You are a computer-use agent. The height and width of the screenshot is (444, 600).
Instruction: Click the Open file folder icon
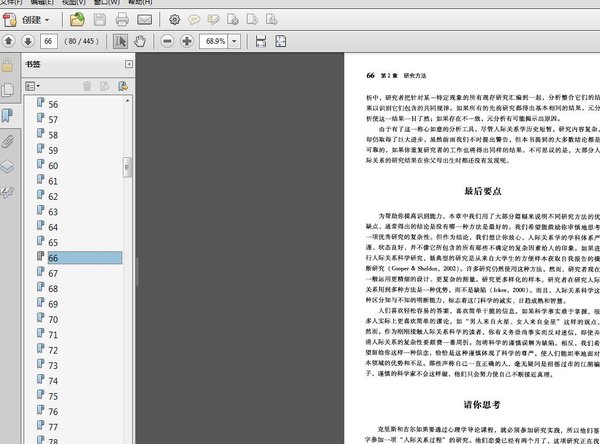(77, 19)
